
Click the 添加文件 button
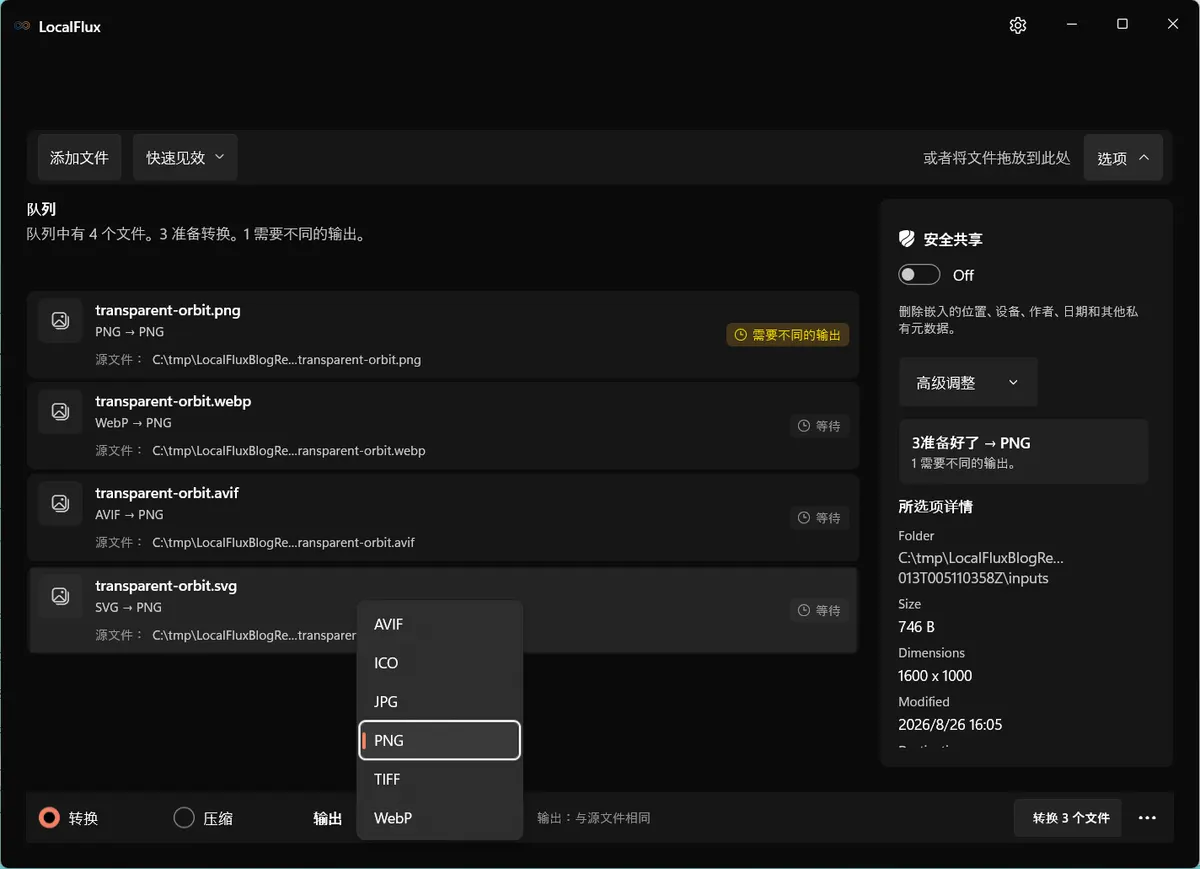pyautogui.click(x=79, y=157)
